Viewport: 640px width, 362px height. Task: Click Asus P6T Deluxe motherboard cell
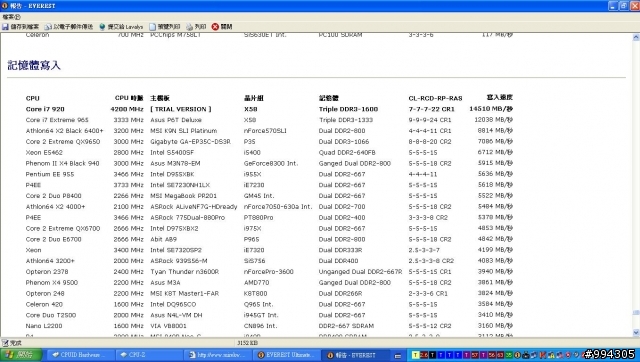coord(176,120)
